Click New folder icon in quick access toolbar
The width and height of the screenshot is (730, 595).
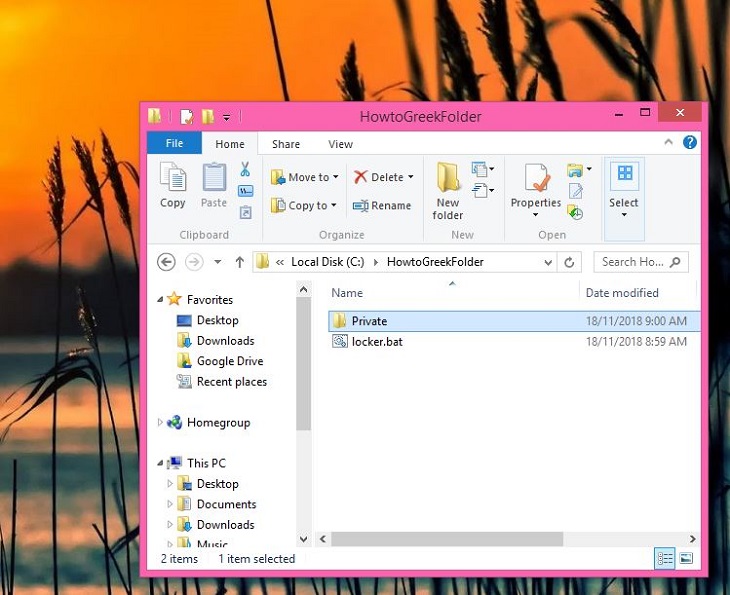208,116
